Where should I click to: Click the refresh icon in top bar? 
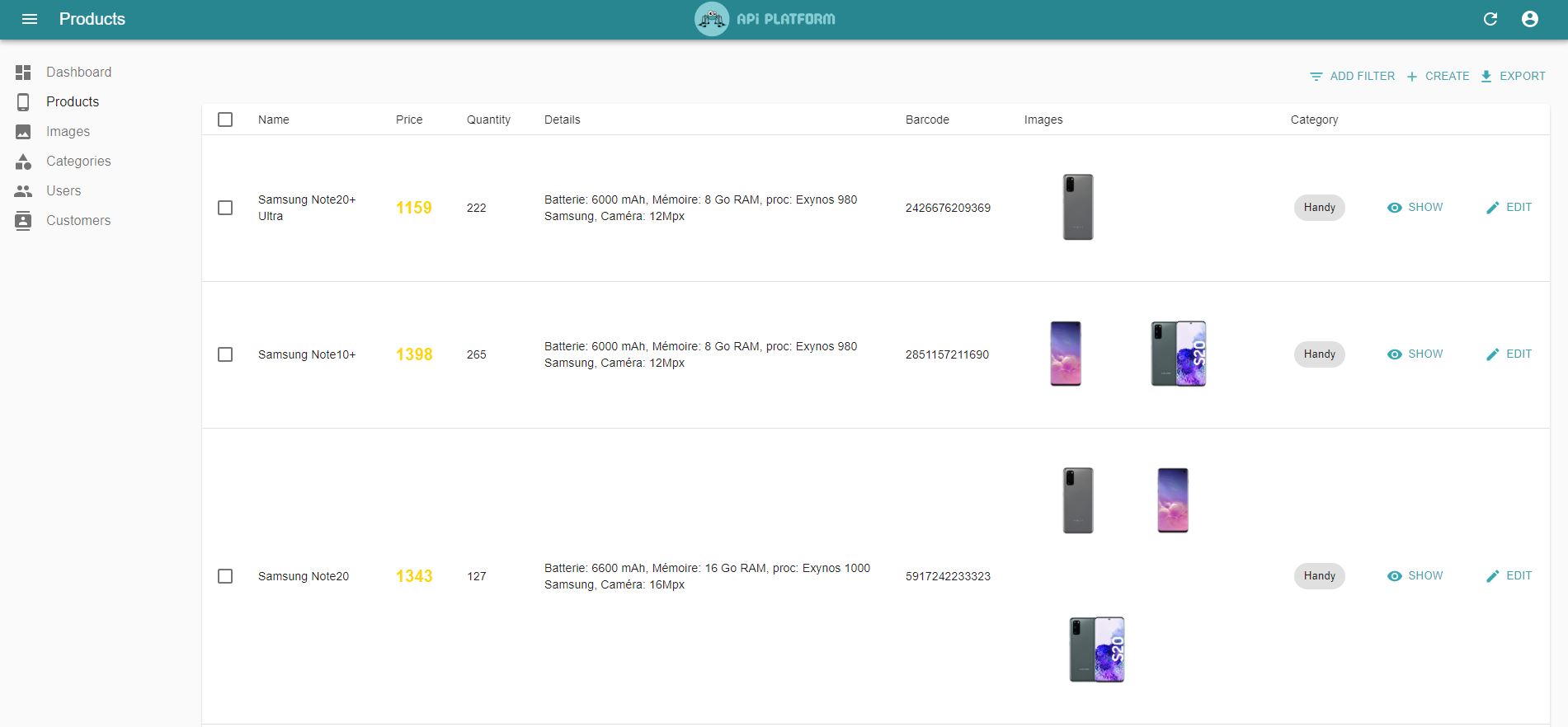pyautogui.click(x=1490, y=19)
